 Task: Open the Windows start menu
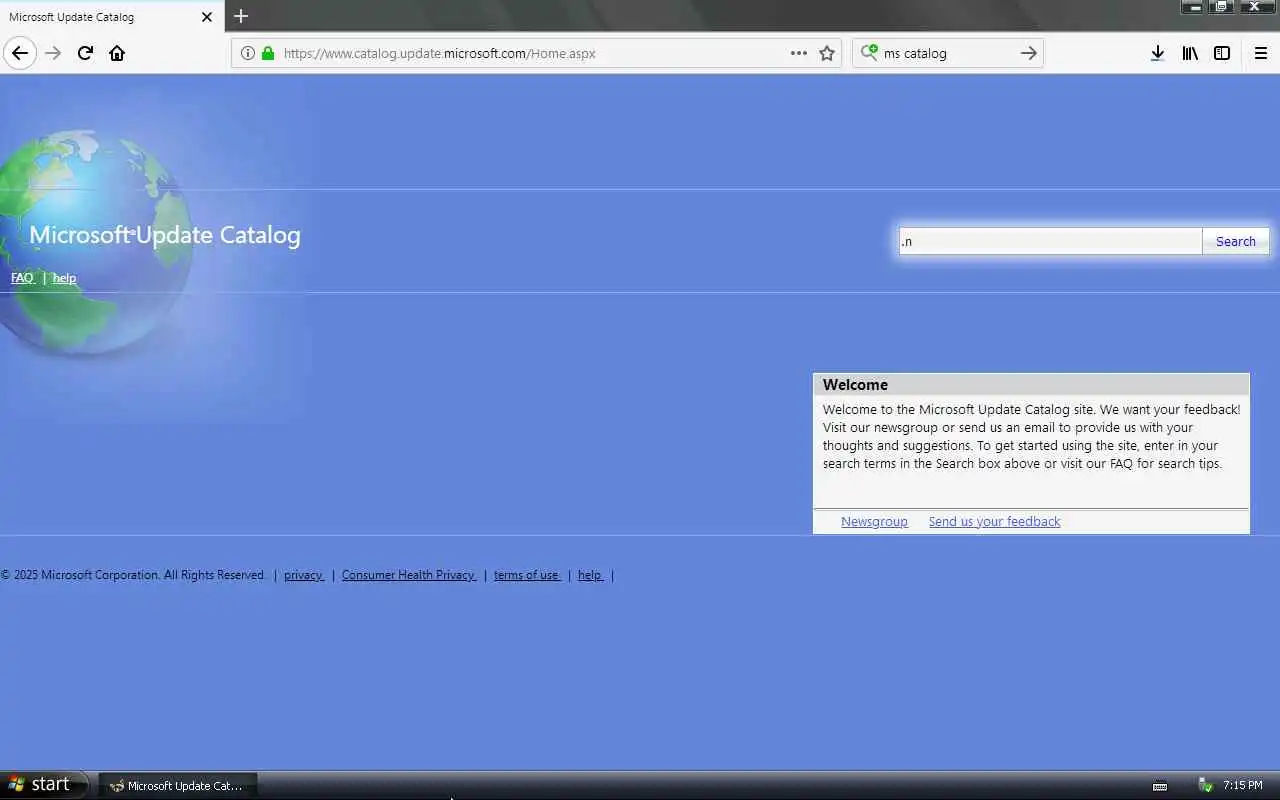[x=44, y=785]
